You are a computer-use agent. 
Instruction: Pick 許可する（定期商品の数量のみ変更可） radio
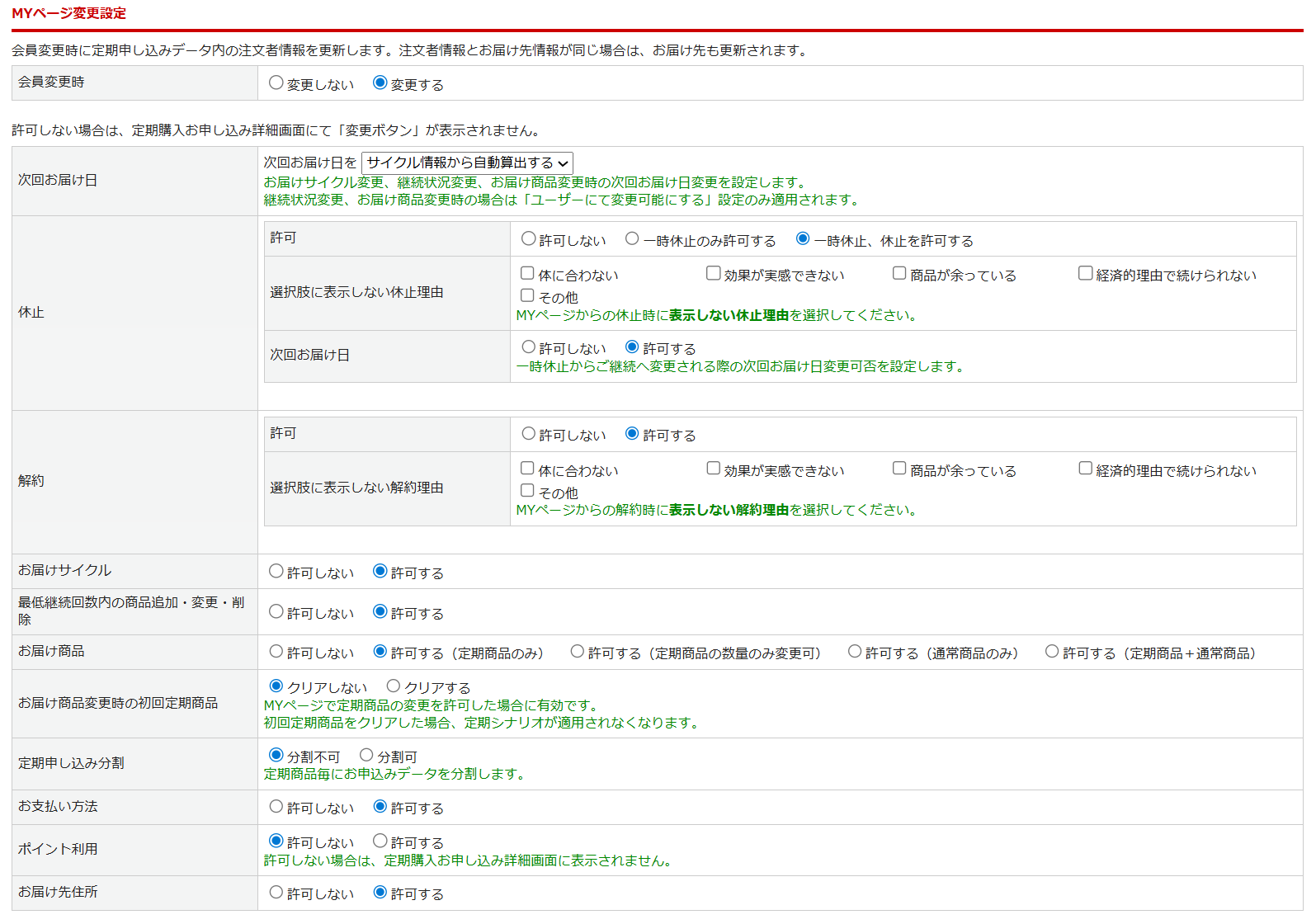(578, 652)
